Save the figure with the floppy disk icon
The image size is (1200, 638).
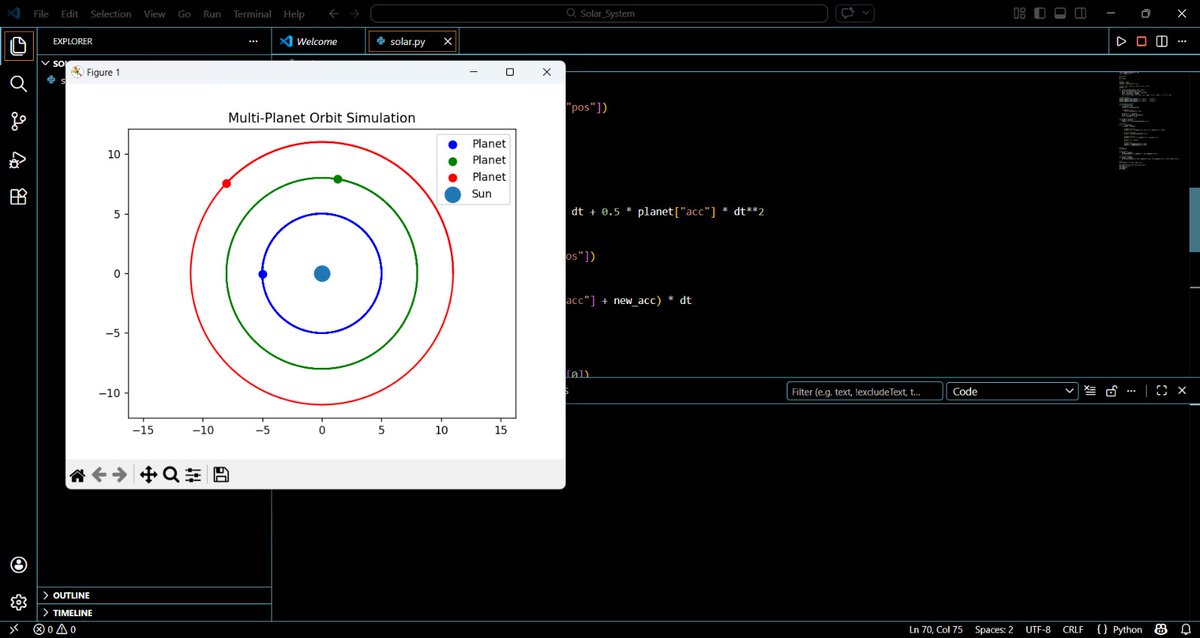point(221,475)
